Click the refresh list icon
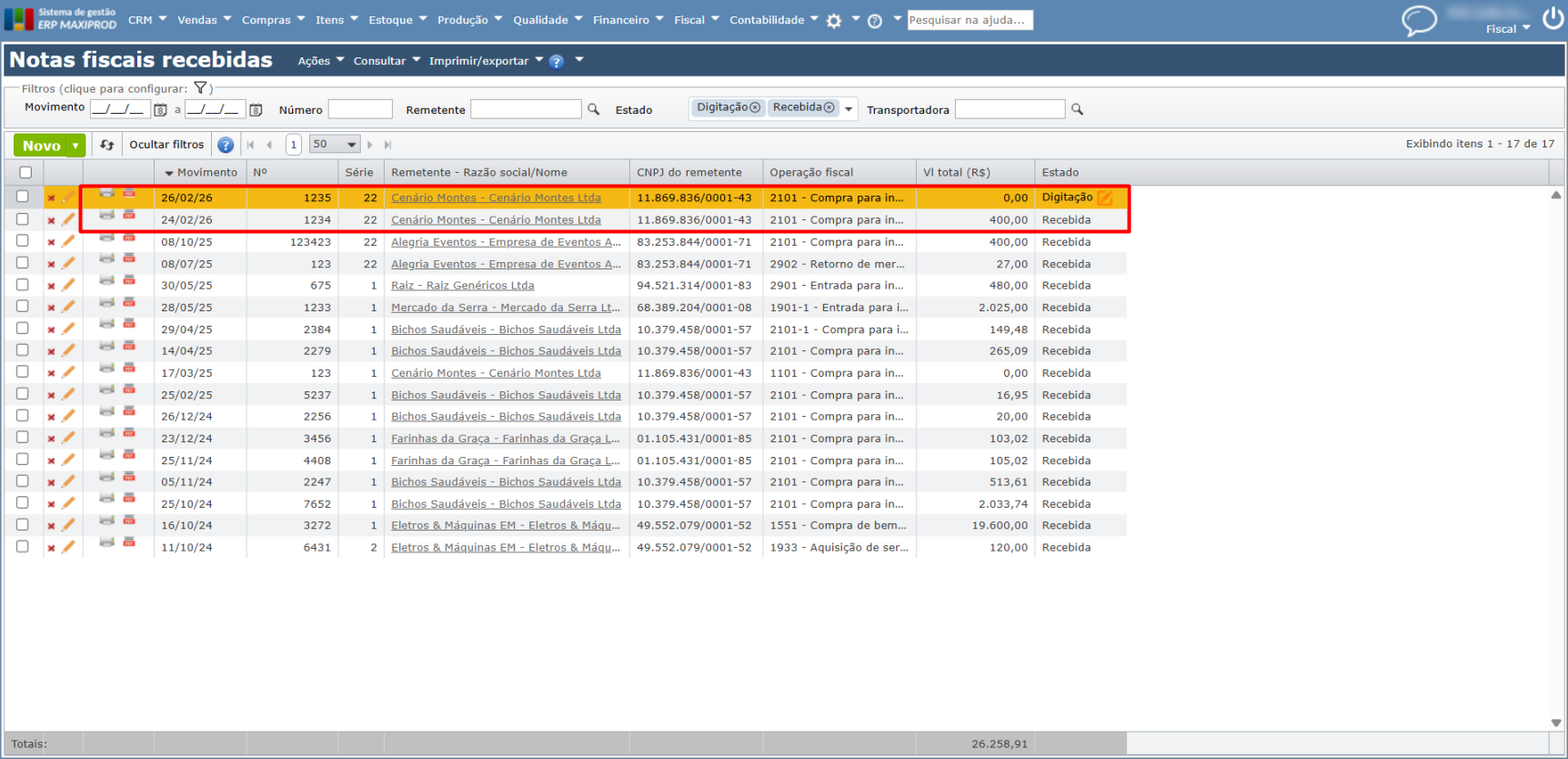 coord(107,145)
